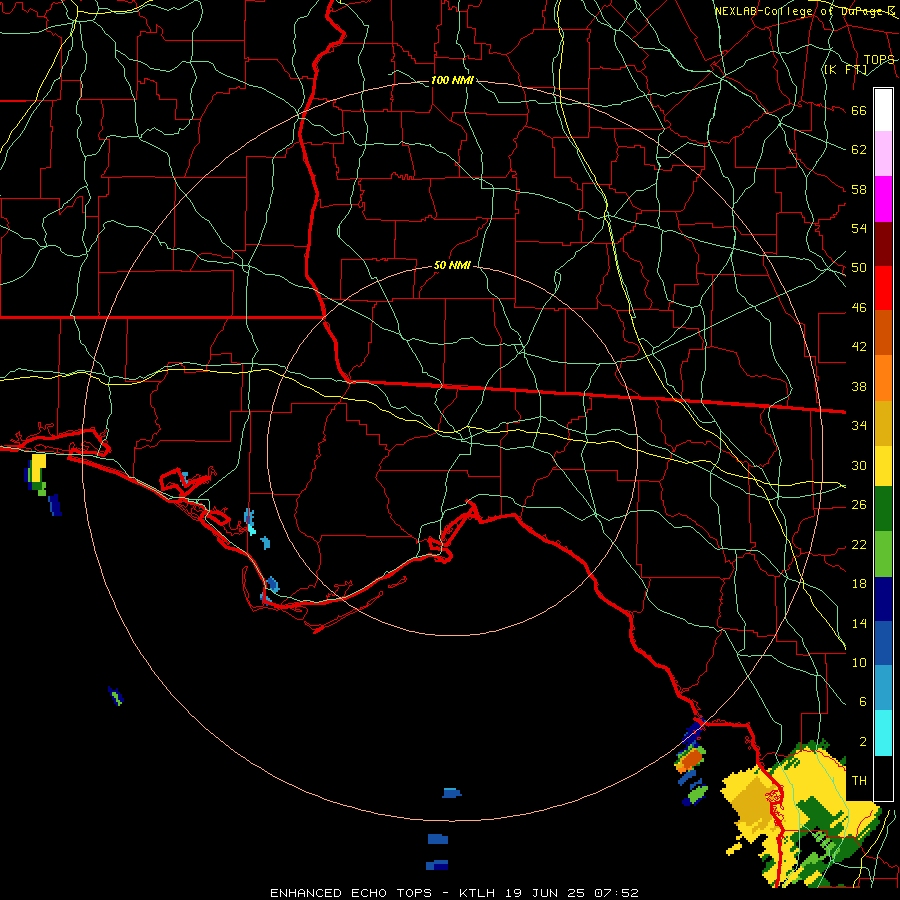Click the "22" legend value
900x900 pixels.
pyautogui.click(x=859, y=545)
